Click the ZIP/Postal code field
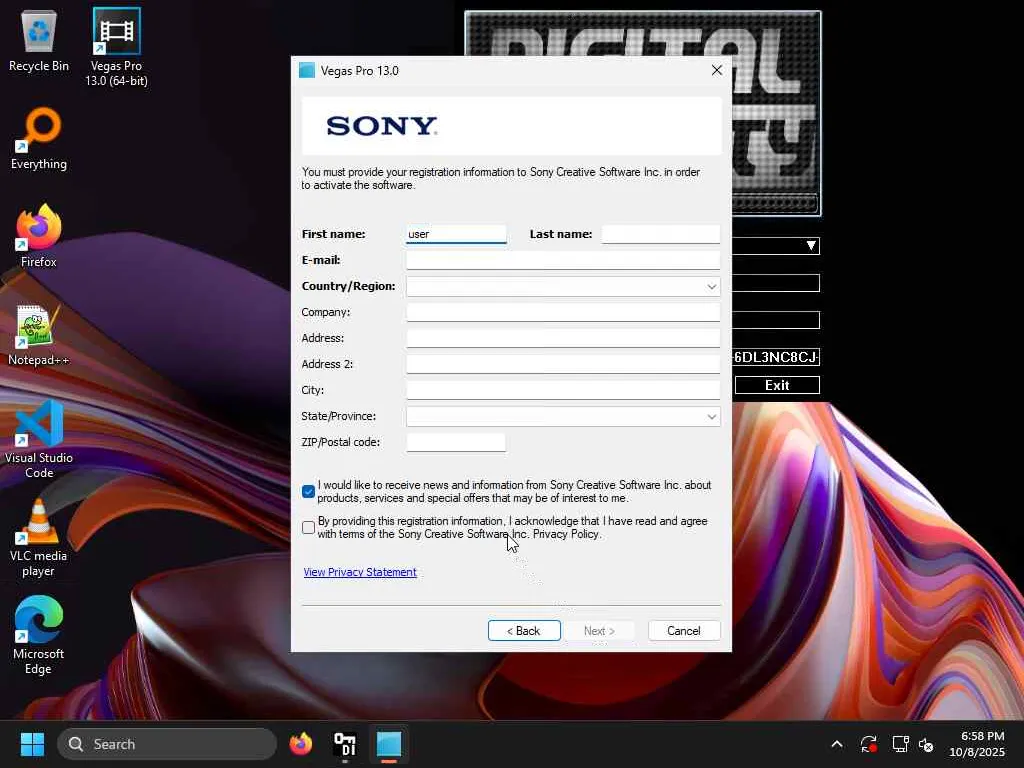This screenshot has width=1024, height=768. [x=456, y=442]
